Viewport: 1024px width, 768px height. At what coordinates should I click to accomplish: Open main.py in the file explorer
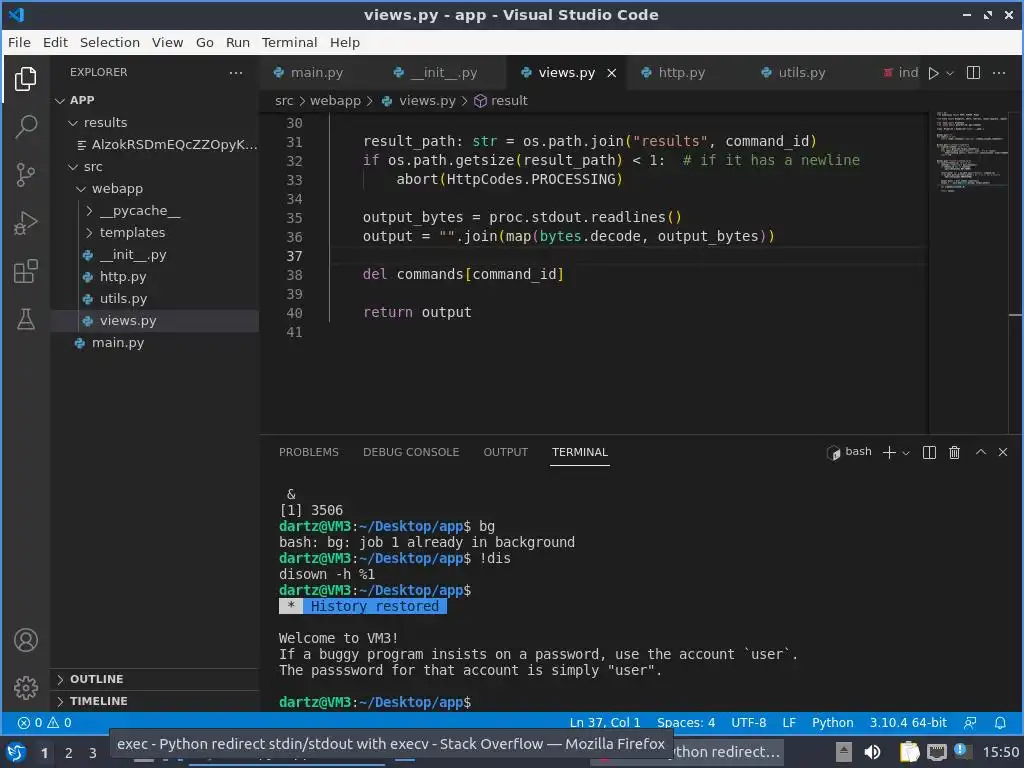click(x=155, y=343)
